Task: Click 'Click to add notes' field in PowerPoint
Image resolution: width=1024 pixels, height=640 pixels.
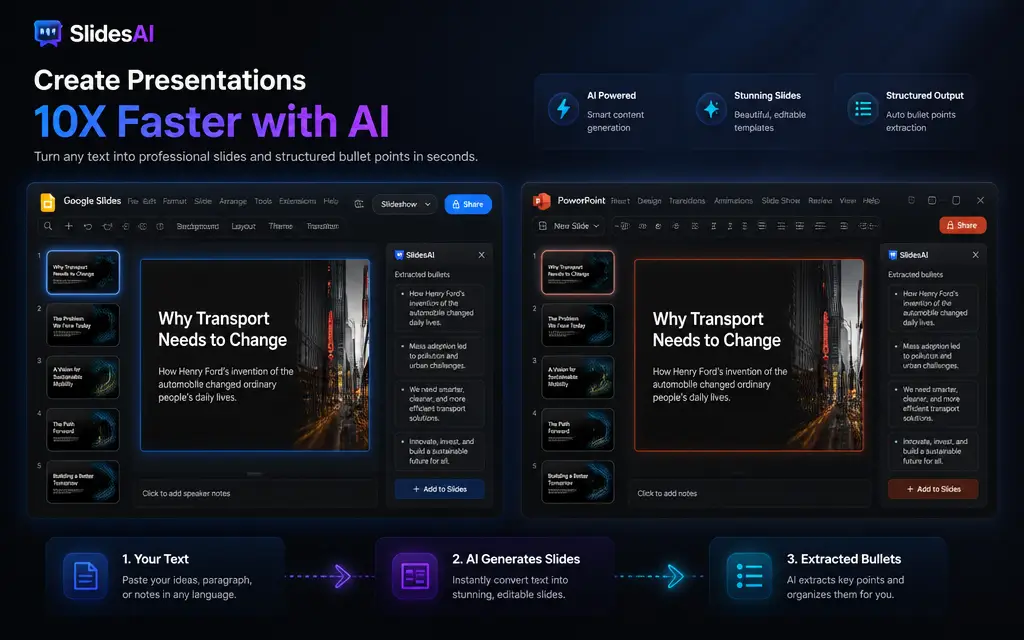Action: point(750,493)
